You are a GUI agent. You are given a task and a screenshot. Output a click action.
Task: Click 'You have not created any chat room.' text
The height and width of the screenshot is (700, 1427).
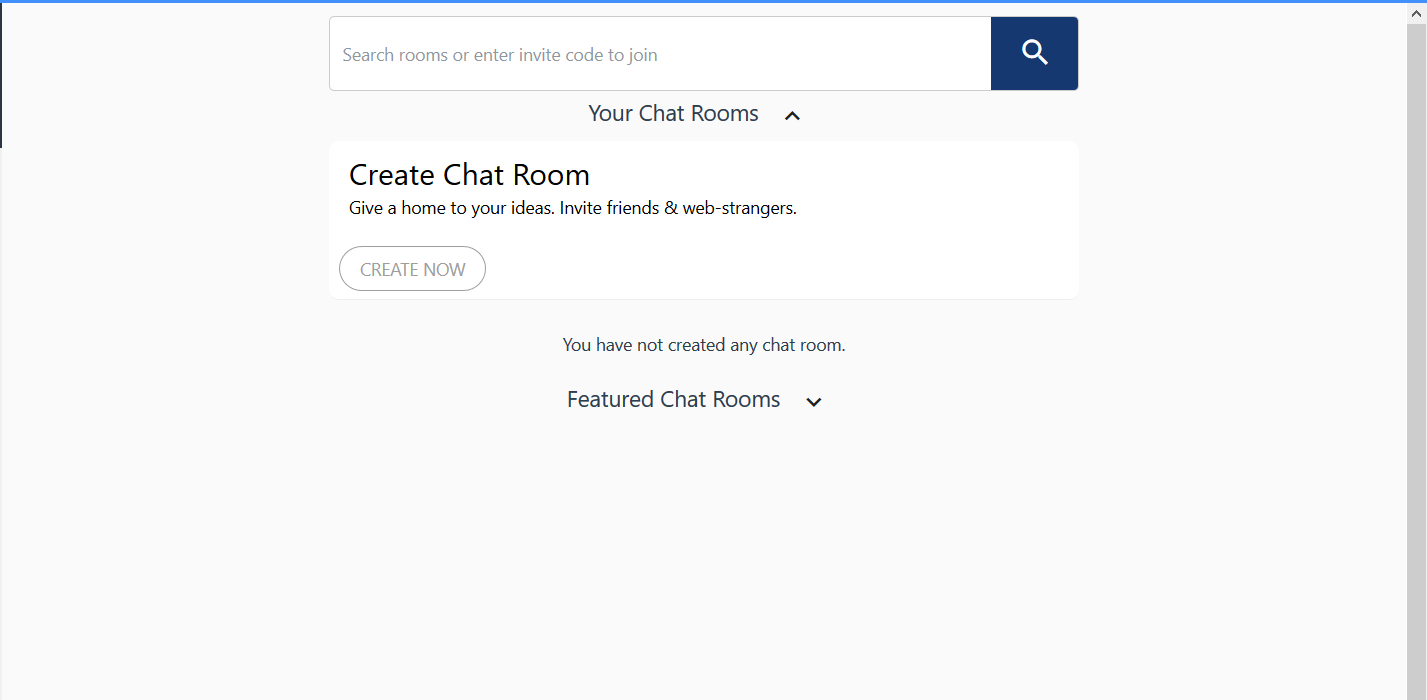(x=704, y=345)
